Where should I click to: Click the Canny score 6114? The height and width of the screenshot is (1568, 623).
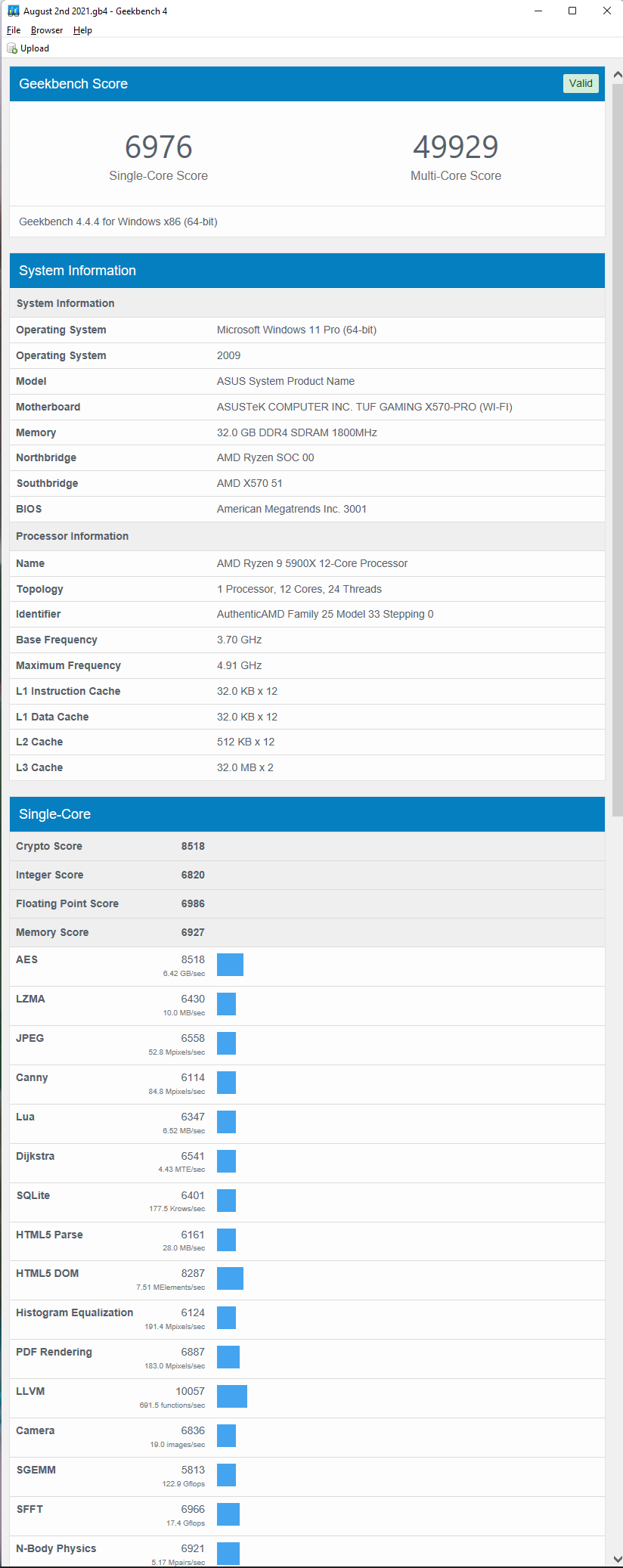pyautogui.click(x=193, y=1077)
